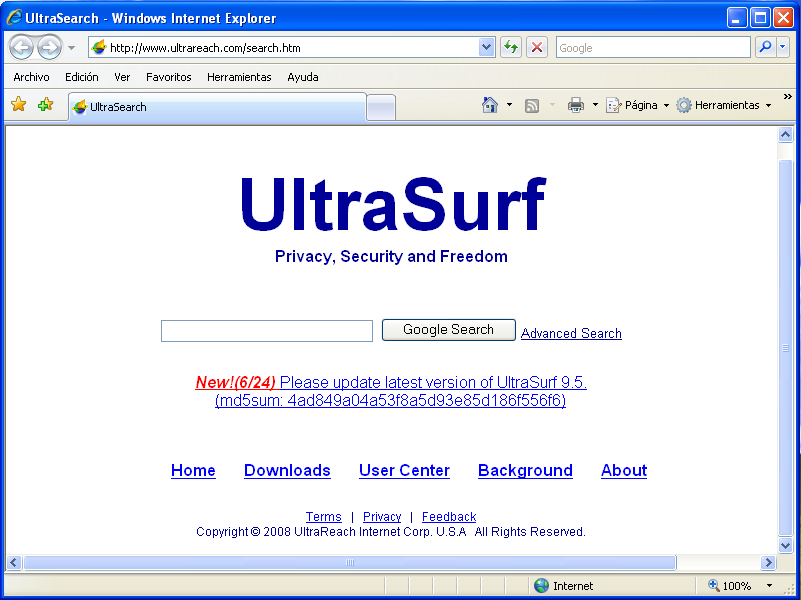
Task: Open the Advanced Search link
Action: 571,333
